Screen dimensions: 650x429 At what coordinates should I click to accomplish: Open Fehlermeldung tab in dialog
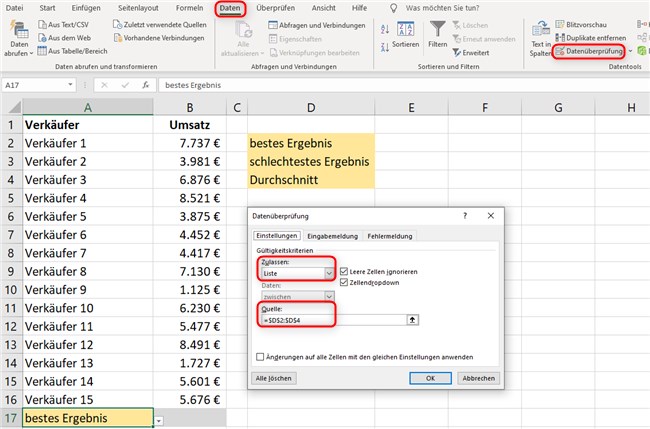click(390, 236)
